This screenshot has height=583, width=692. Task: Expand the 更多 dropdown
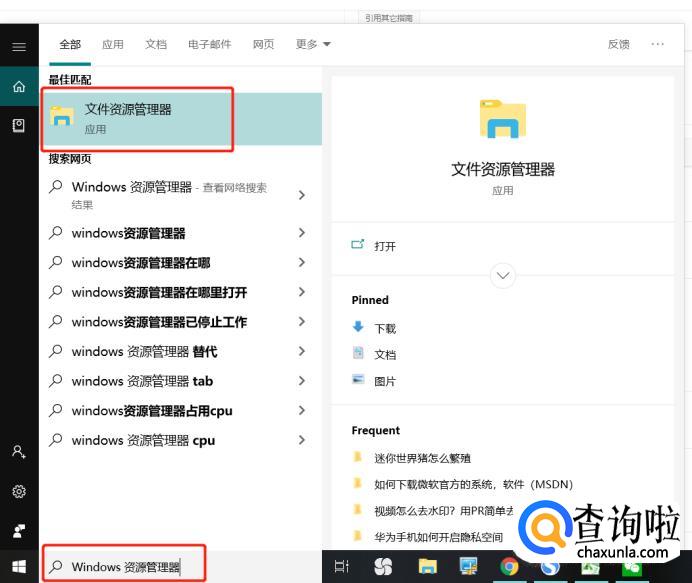(x=313, y=44)
